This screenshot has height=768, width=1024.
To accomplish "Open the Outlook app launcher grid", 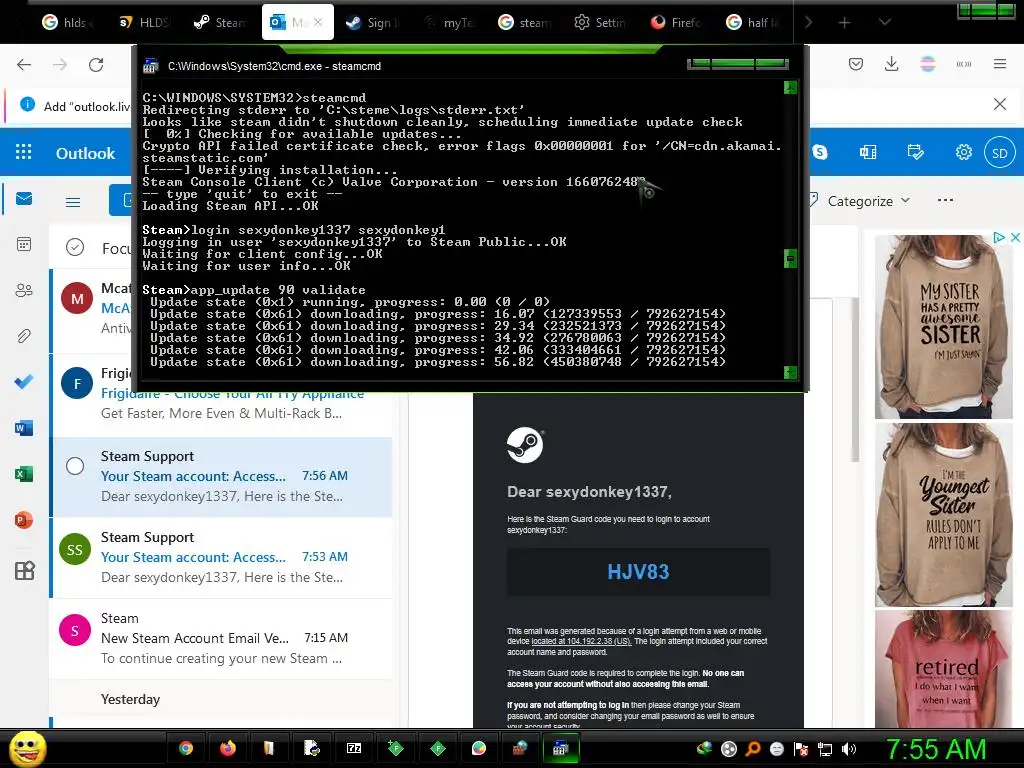I will 24,152.
